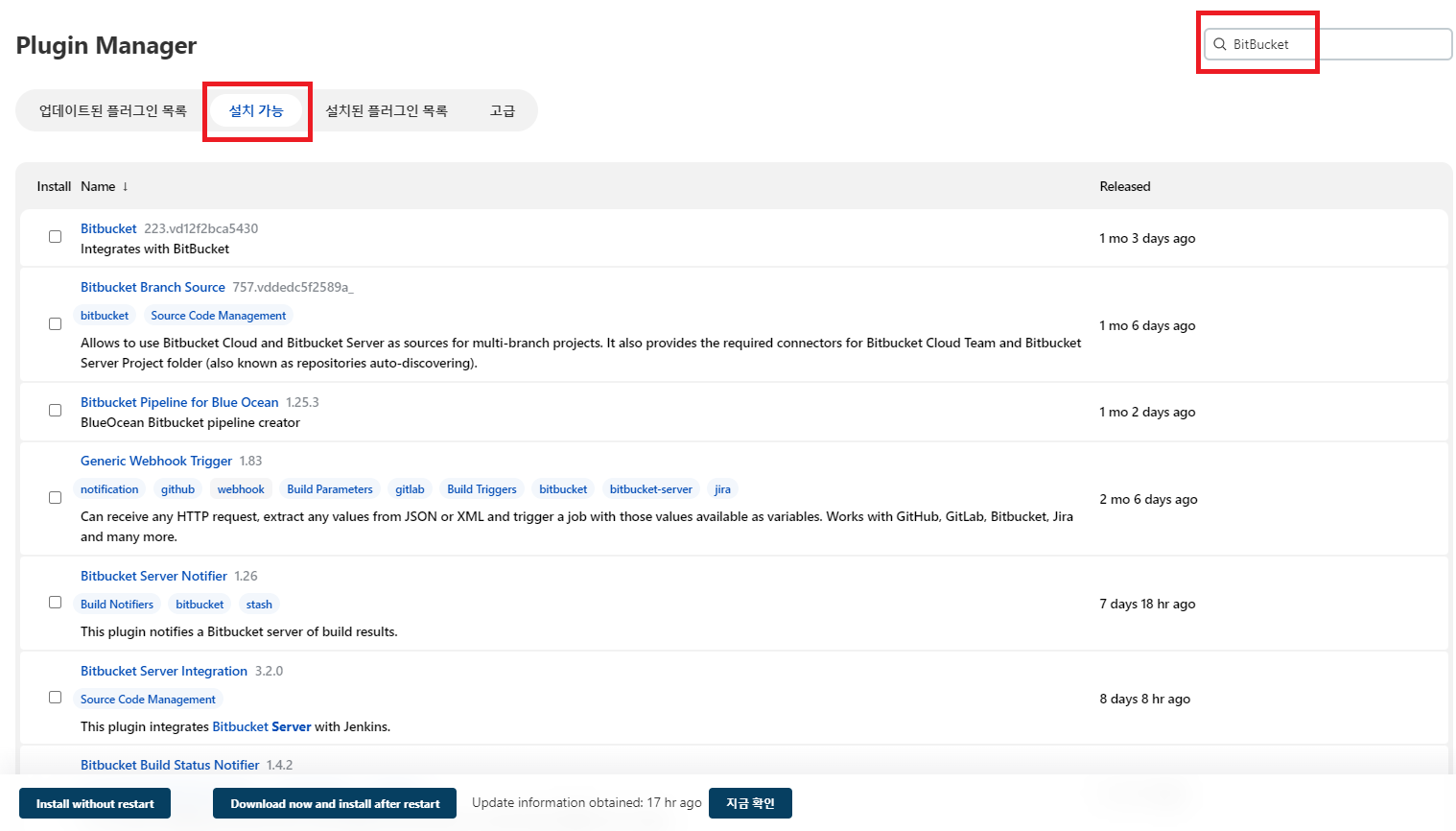
Task: Click the 'Integrates with BitBucket' description
Action: [x=154, y=249]
